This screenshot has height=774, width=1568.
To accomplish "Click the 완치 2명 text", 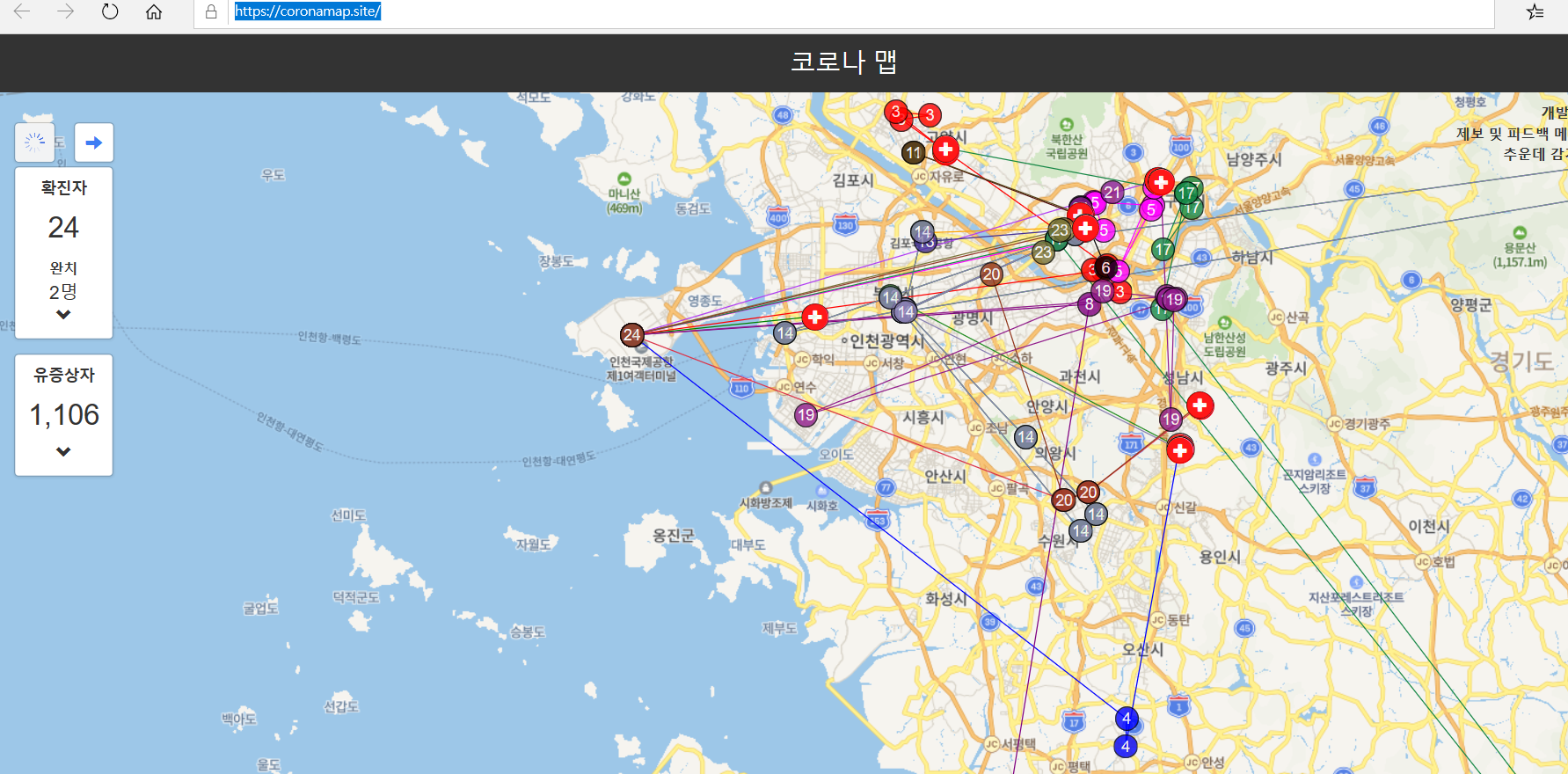I will [x=63, y=281].
